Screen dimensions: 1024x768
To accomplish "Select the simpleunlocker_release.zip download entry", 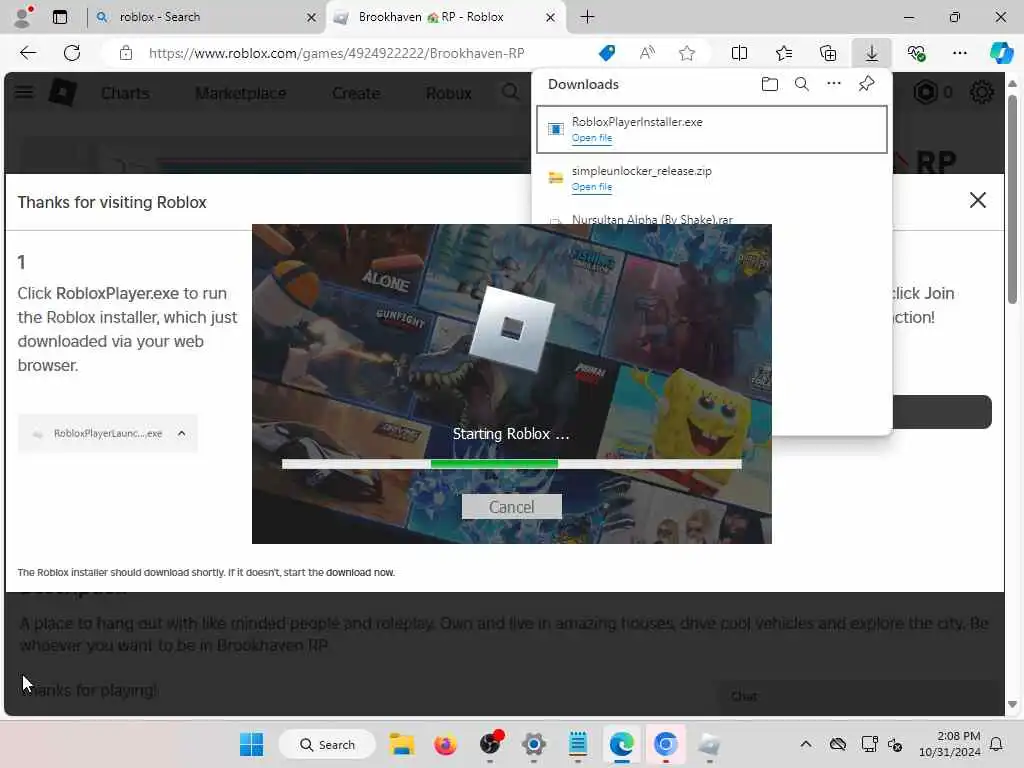I will [x=712, y=178].
